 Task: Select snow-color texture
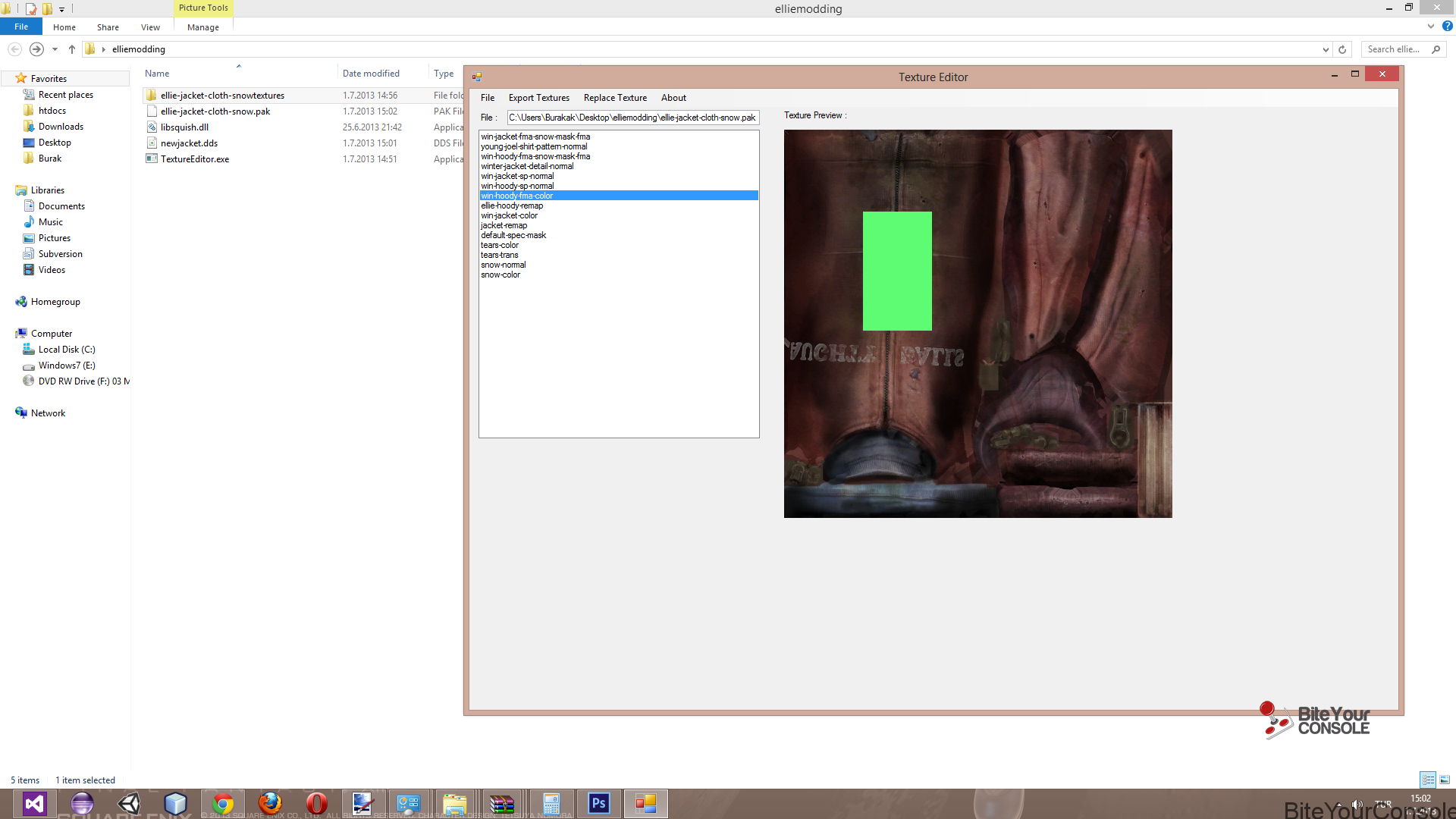pos(500,275)
